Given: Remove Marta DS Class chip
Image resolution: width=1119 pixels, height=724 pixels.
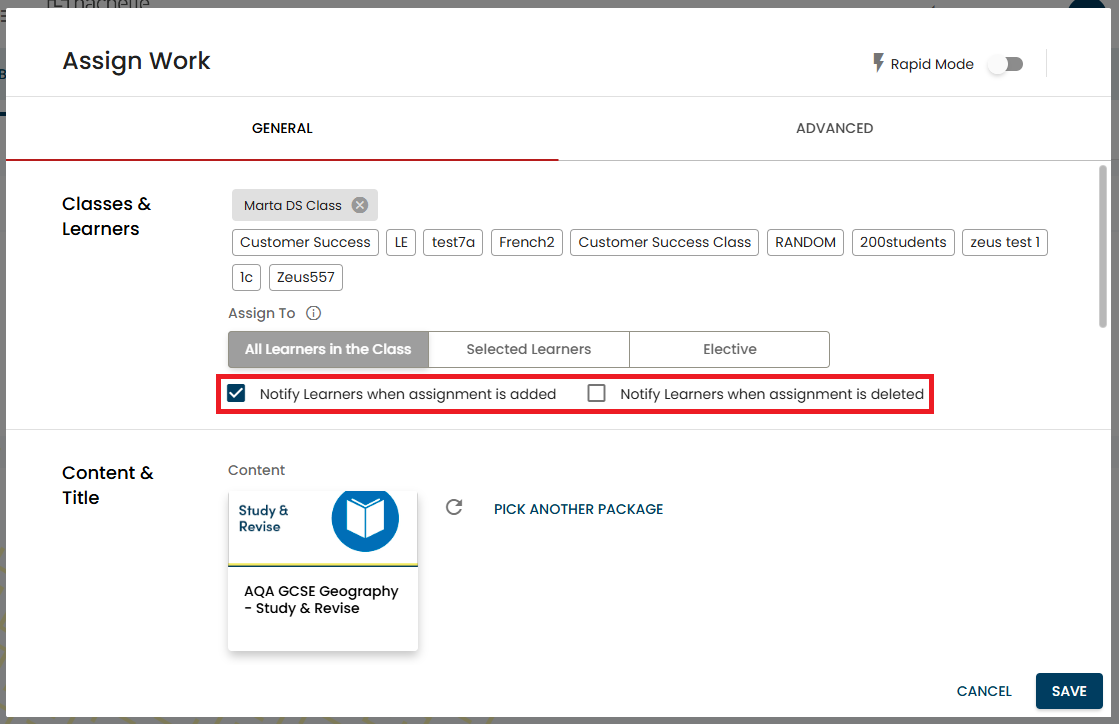Looking at the screenshot, I should pos(360,205).
